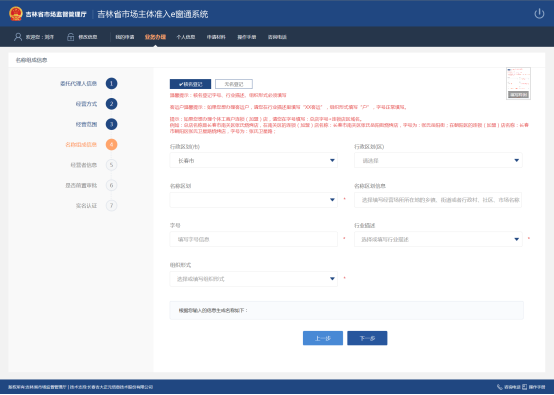
Task: Click the user profile icon
Action: [x=18, y=37]
